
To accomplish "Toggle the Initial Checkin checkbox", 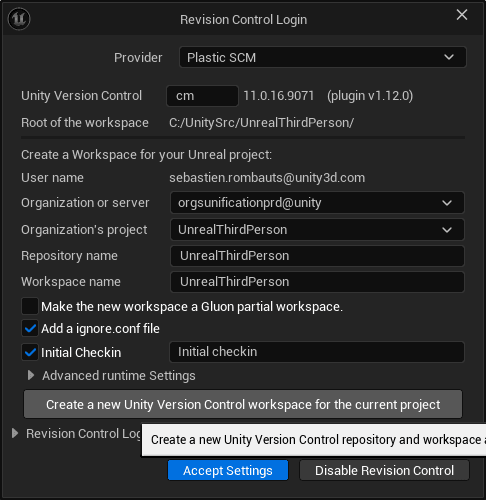I will click(30, 352).
